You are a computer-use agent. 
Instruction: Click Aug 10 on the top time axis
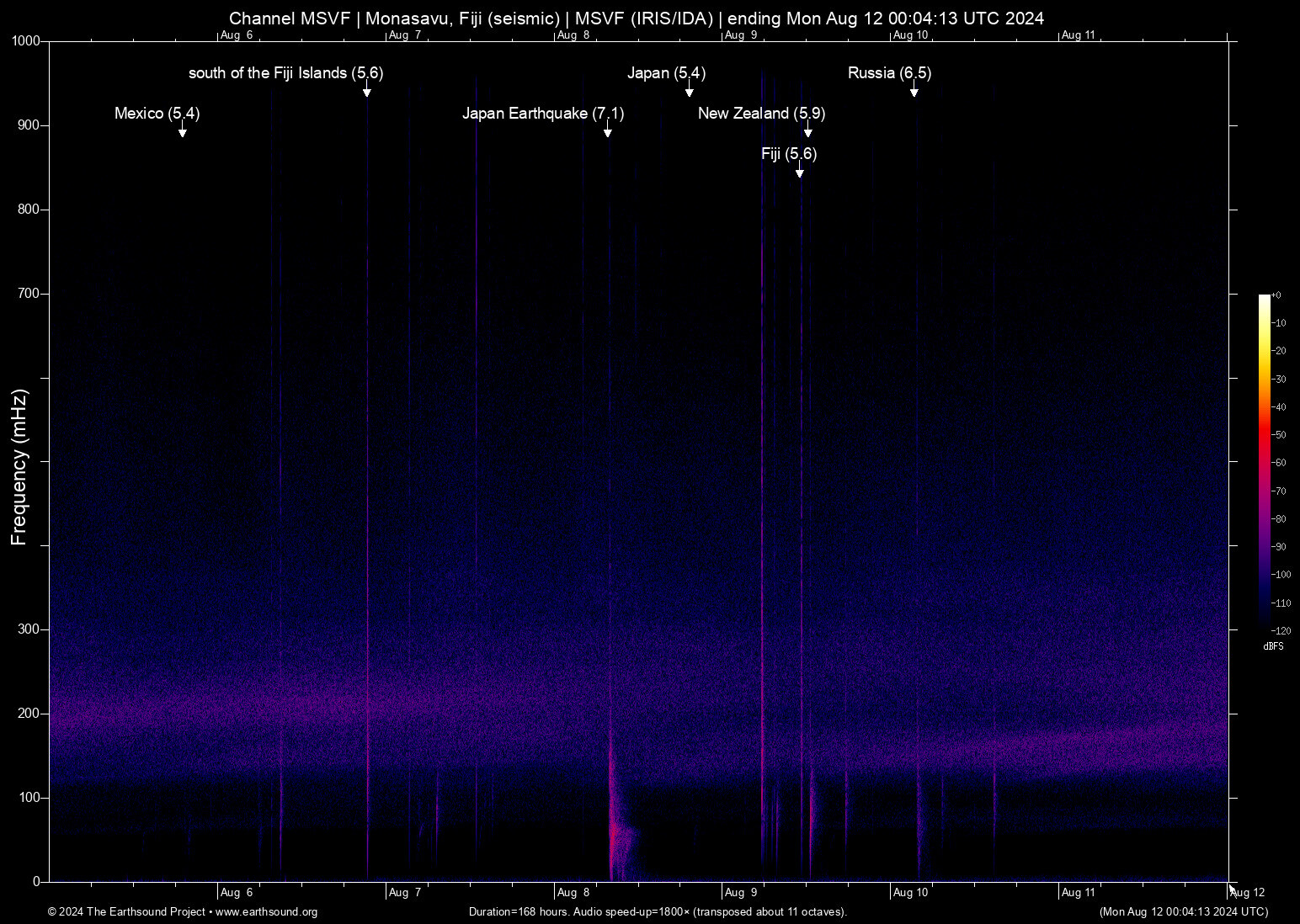click(x=910, y=35)
